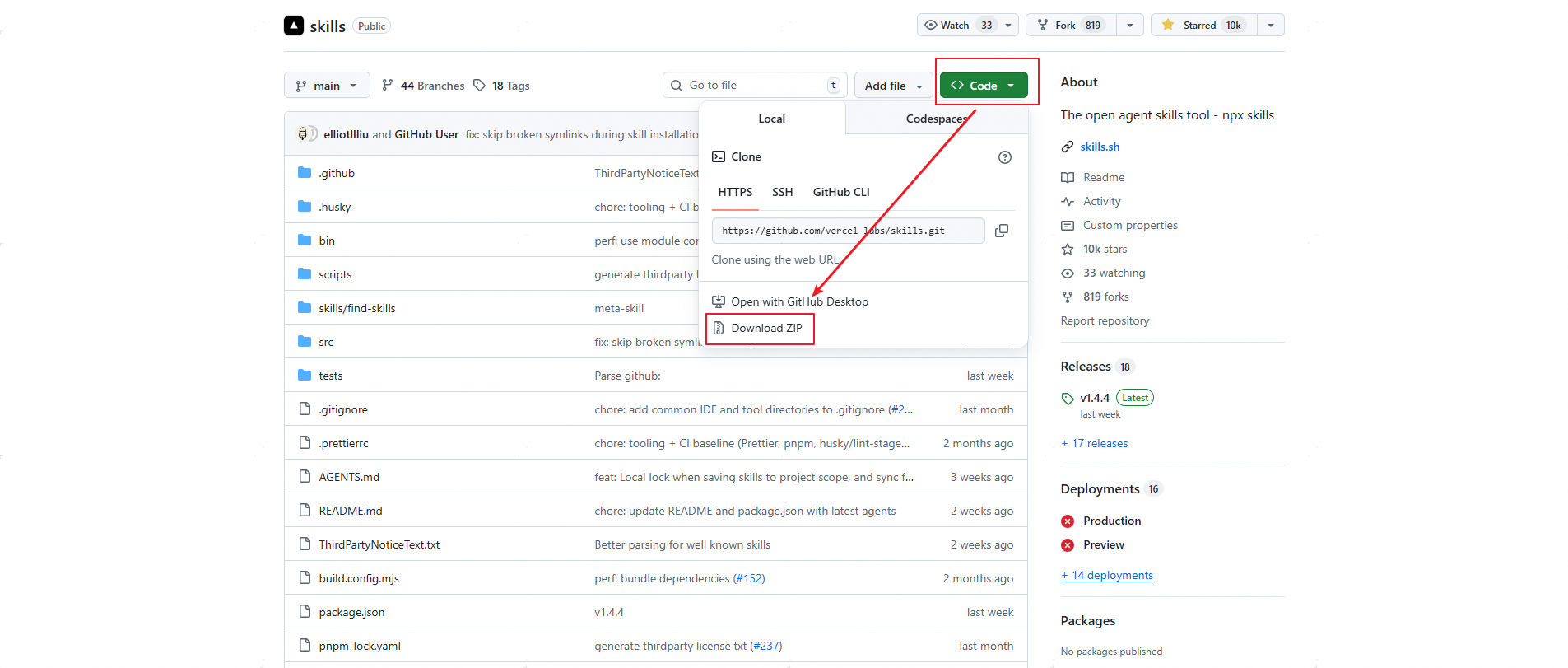
Task: Select the SSH clone tab
Action: pos(782,192)
